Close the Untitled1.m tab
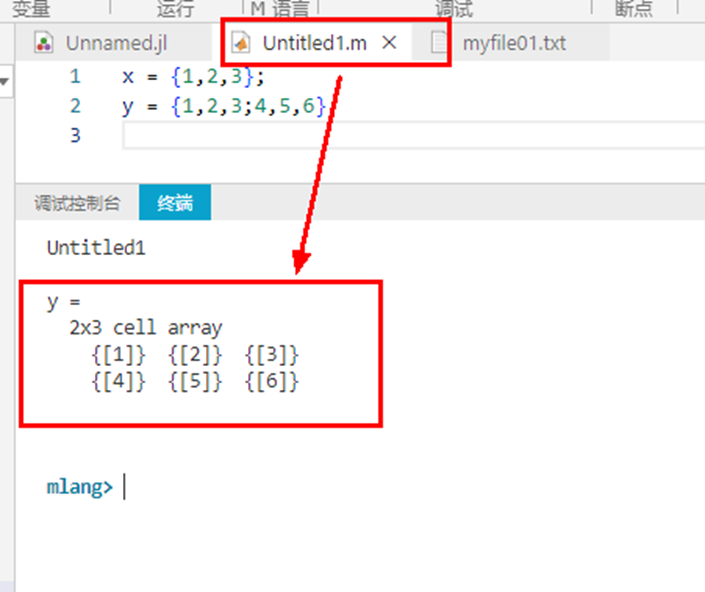The width and height of the screenshot is (705, 592). [x=389, y=43]
